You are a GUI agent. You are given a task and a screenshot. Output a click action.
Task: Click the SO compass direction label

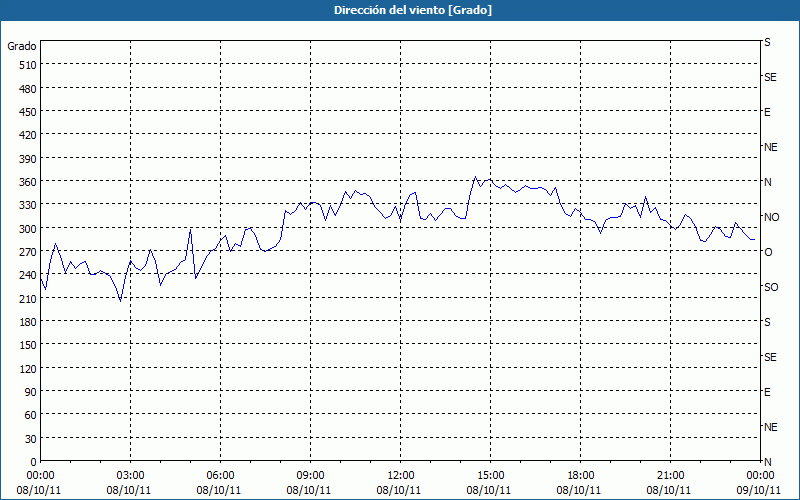[771, 287]
